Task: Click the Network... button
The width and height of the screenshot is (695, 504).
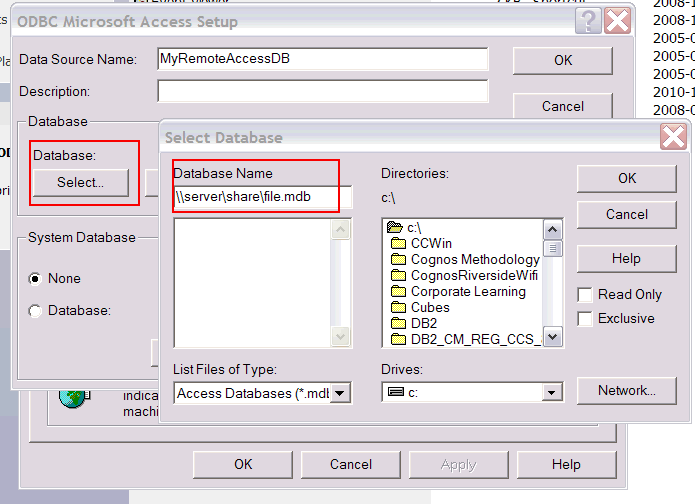Action: click(627, 391)
